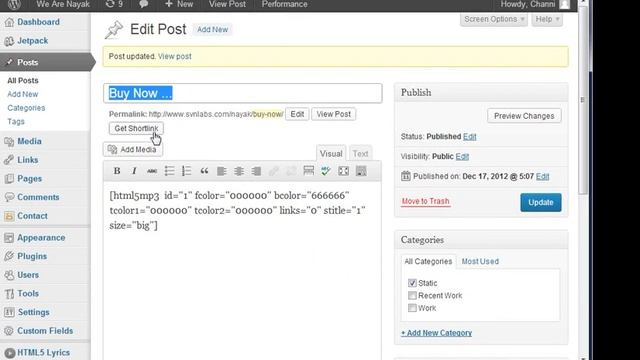Check the Work category checkbox
Image resolution: width=640 pixels, height=360 pixels.
(412, 308)
